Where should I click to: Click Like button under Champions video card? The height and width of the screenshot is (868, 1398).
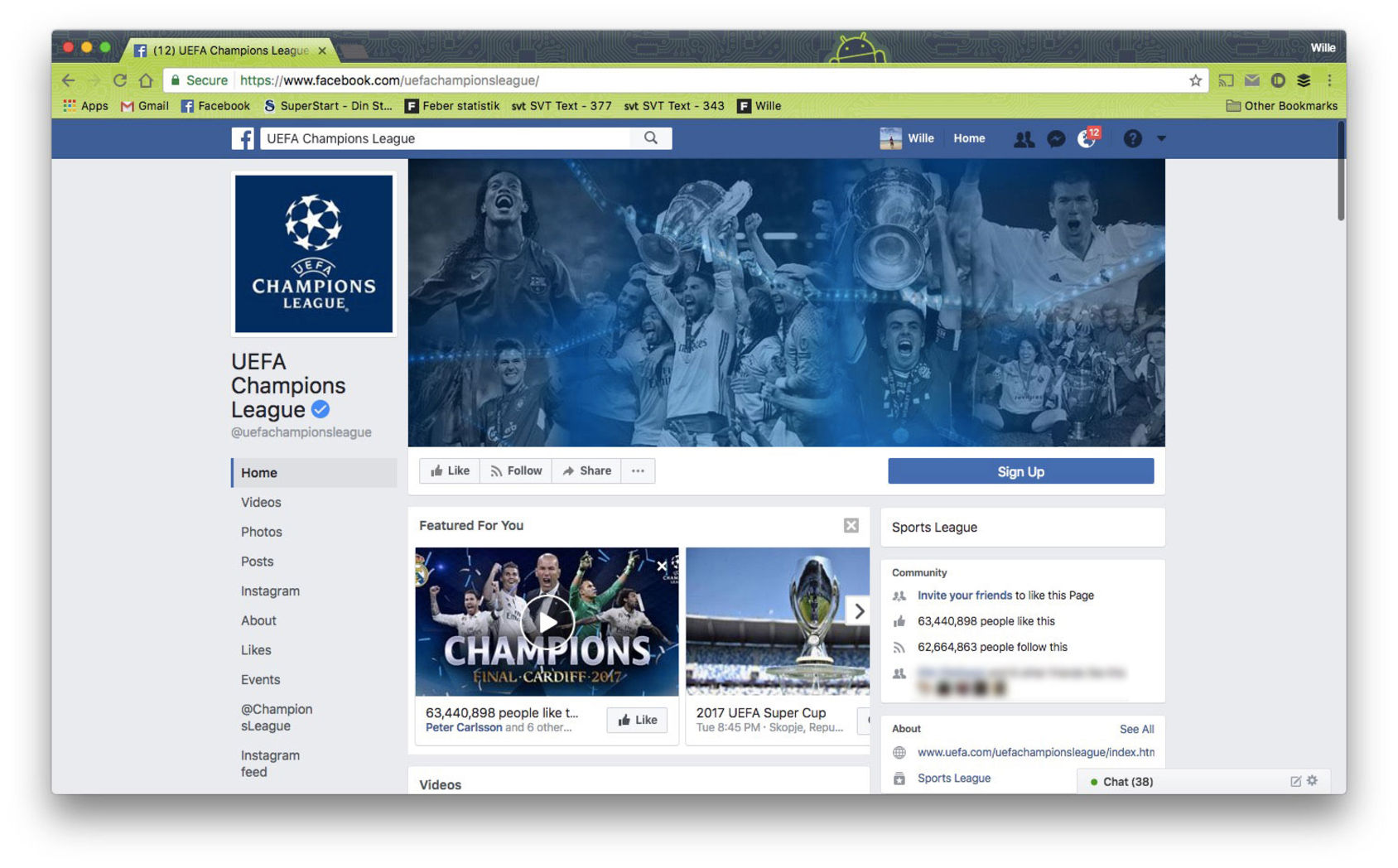pyautogui.click(x=637, y=721)
